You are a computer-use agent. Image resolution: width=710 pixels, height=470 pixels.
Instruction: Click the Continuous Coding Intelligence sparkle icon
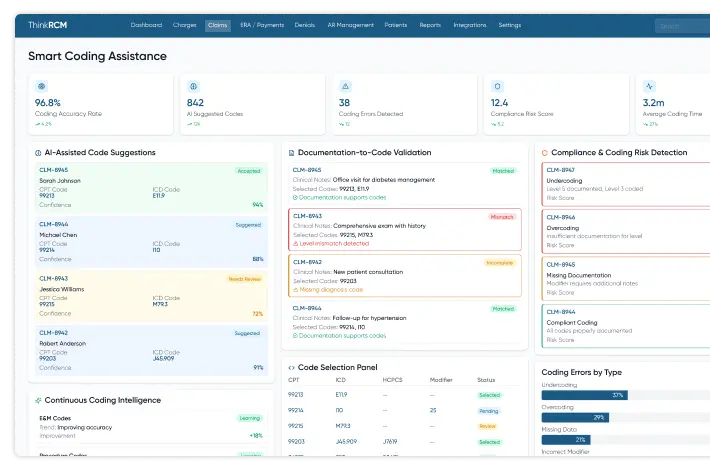(x=37, y=400)
